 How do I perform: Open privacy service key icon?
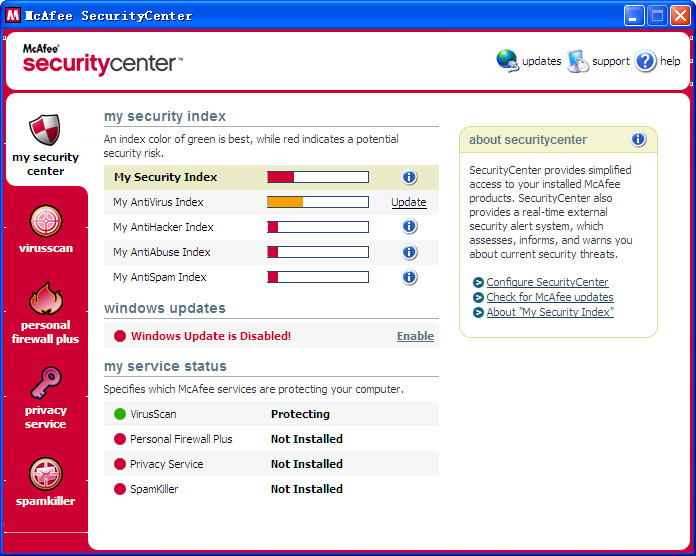pyautogui.click(x=46, y=383)
